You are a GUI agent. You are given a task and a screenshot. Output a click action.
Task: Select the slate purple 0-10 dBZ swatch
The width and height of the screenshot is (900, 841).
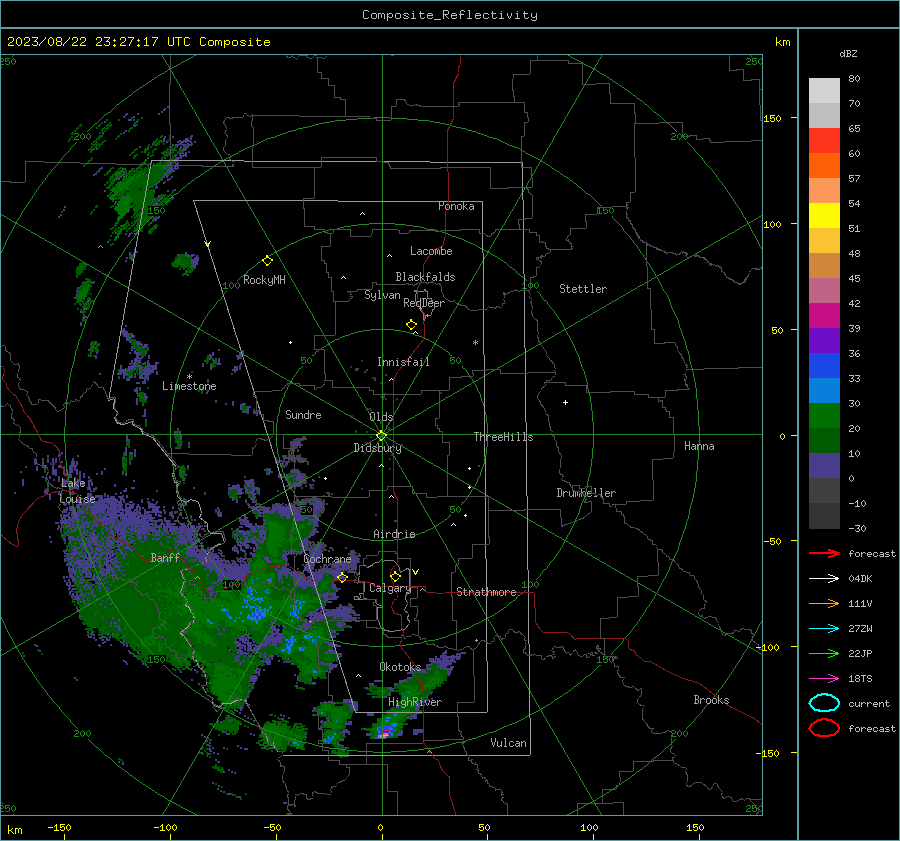click(824, 466)
